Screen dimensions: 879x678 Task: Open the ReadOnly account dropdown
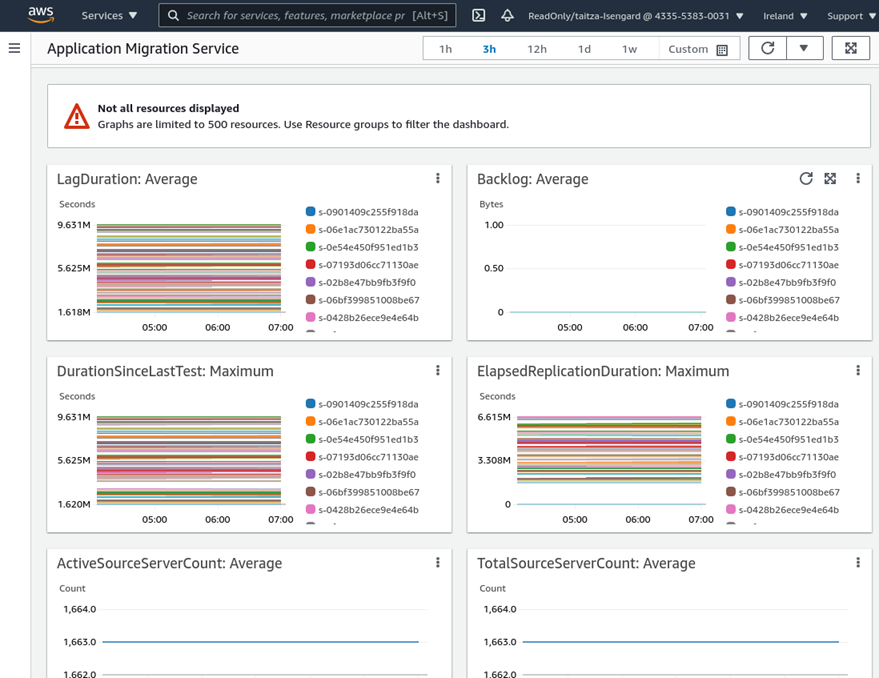point(636,16)
